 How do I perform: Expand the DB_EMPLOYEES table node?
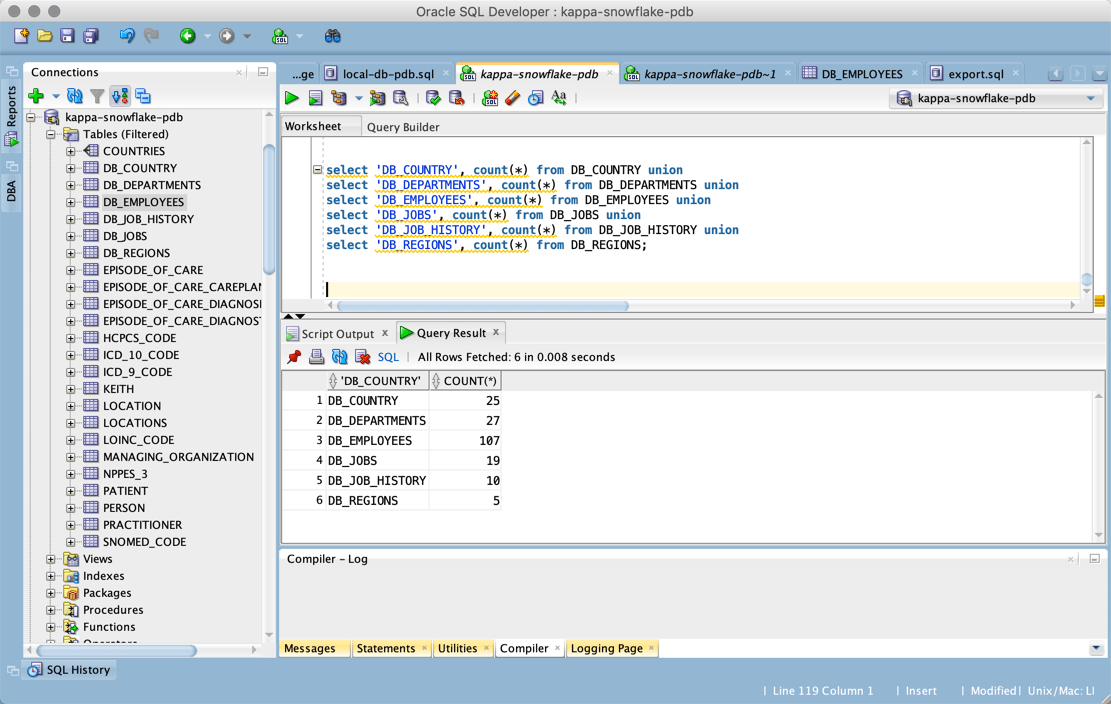coord(71,202)
